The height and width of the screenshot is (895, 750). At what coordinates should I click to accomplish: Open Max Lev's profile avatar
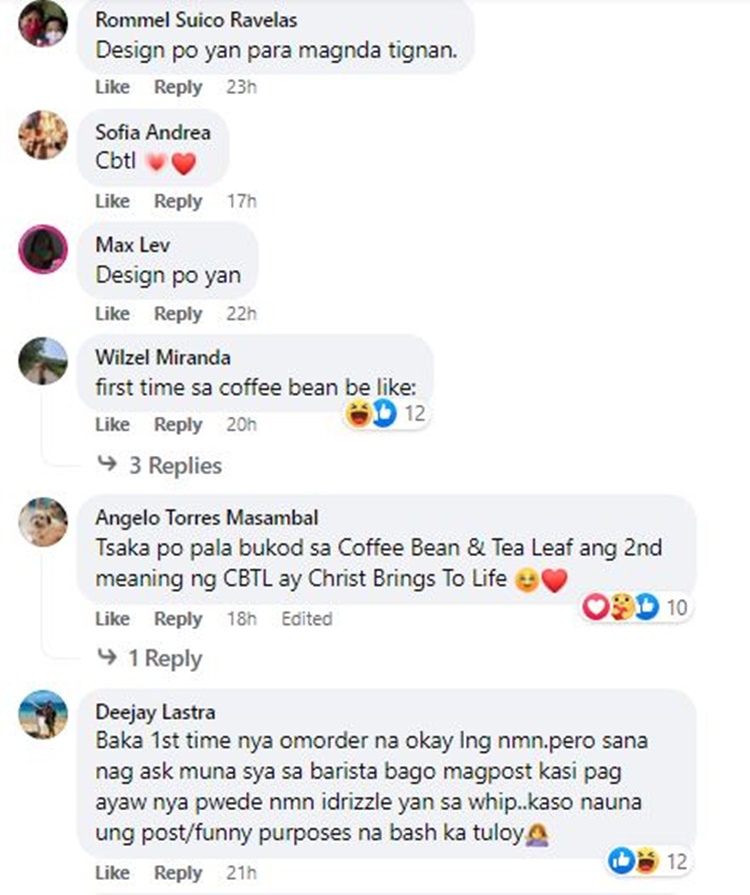[43, 249]
